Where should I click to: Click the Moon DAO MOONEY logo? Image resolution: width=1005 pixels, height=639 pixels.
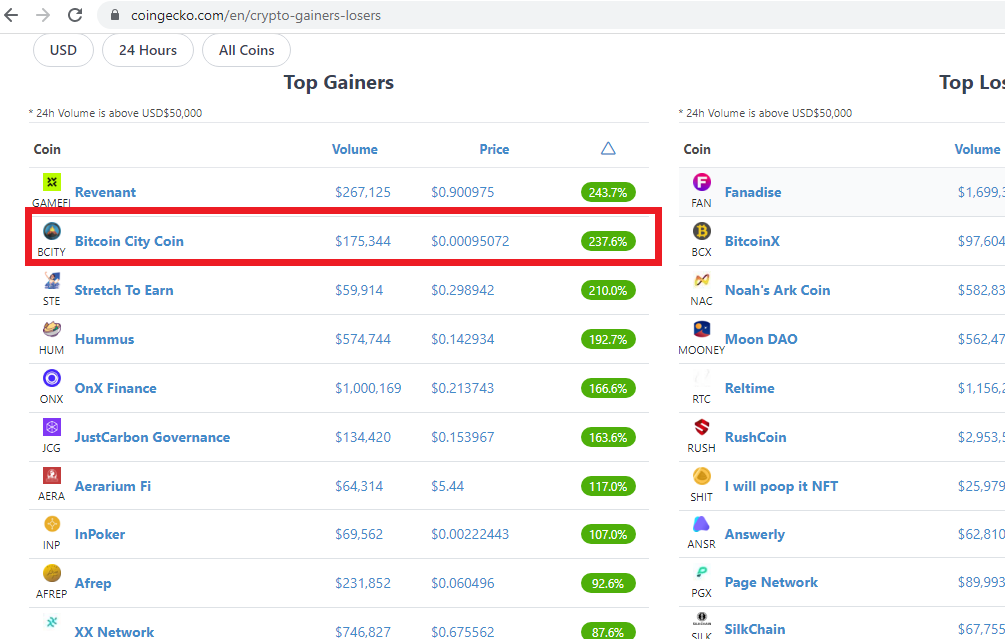pos(702,329)
